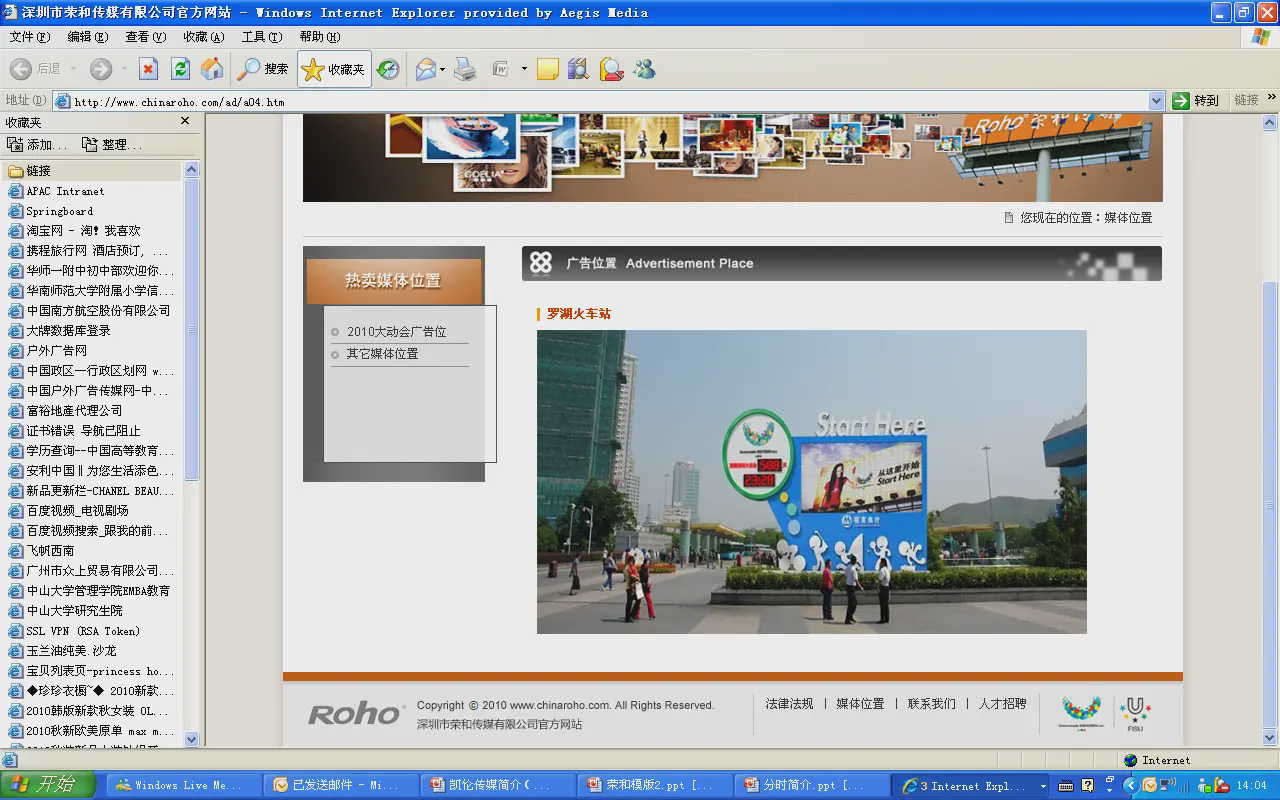
Task: Open the 查看(V) menu
Action: click(x=145, y=37)
